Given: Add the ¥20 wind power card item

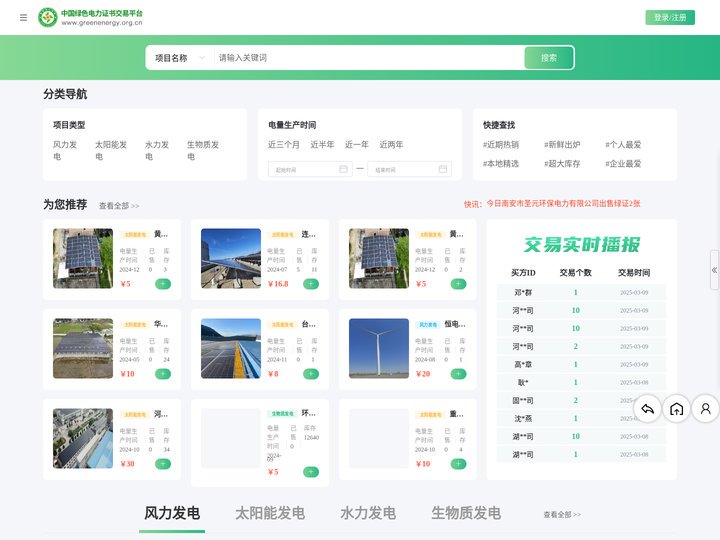Looking at the screenshot, I should [x=458, y=374].
